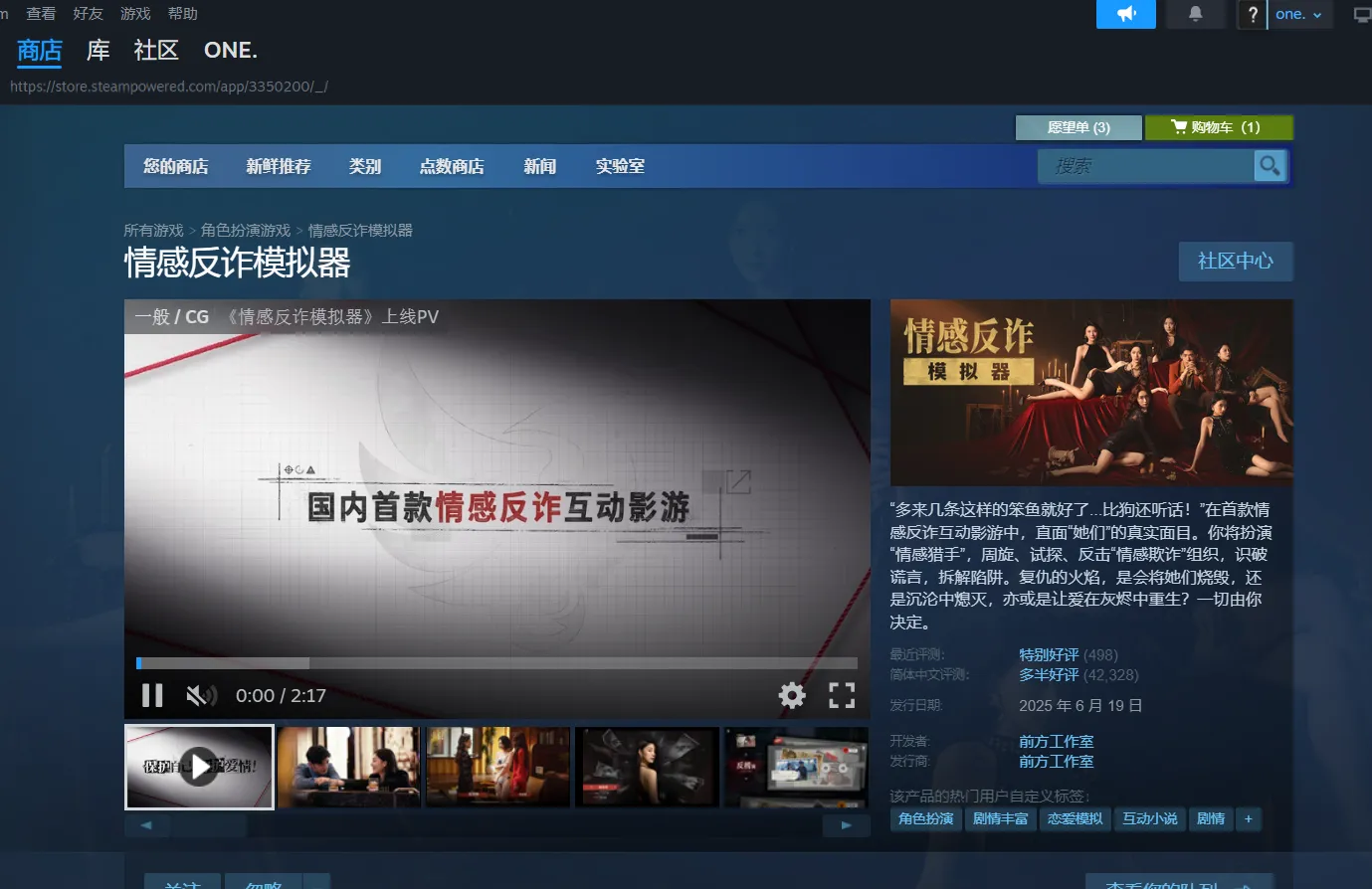Screen dimensions: 1372x889
Task: Open the notifications bell
Action: tap(1195, 14)
